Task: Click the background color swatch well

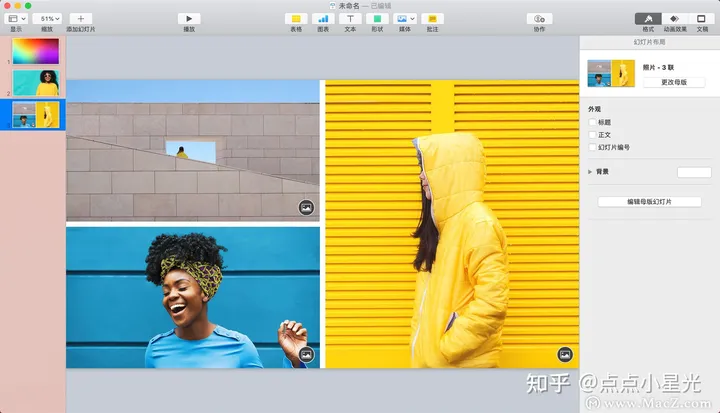Action: (693, 172)
